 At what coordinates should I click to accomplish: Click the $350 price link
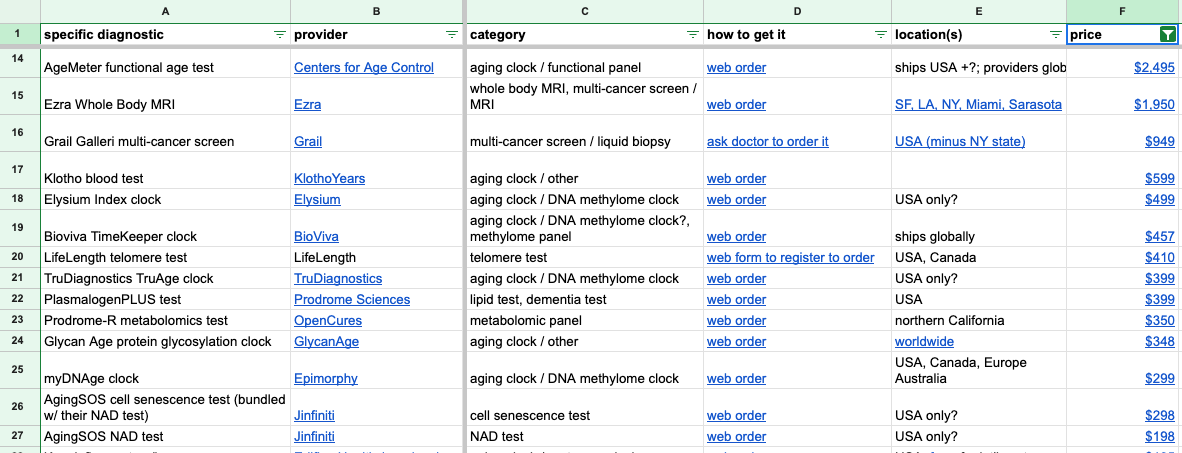pyautogui.click(x=1160, y=321)
